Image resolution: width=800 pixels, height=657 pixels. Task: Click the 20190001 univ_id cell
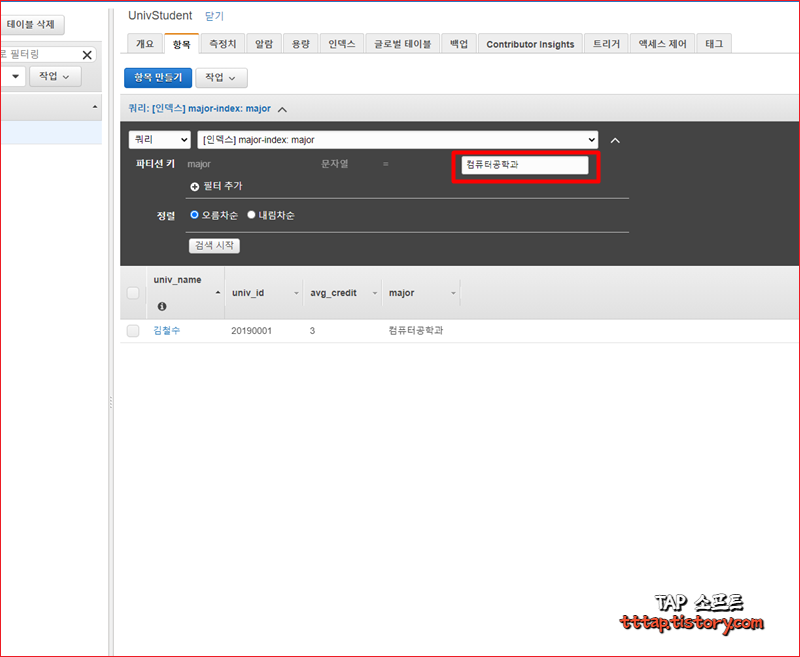[252, 331]
